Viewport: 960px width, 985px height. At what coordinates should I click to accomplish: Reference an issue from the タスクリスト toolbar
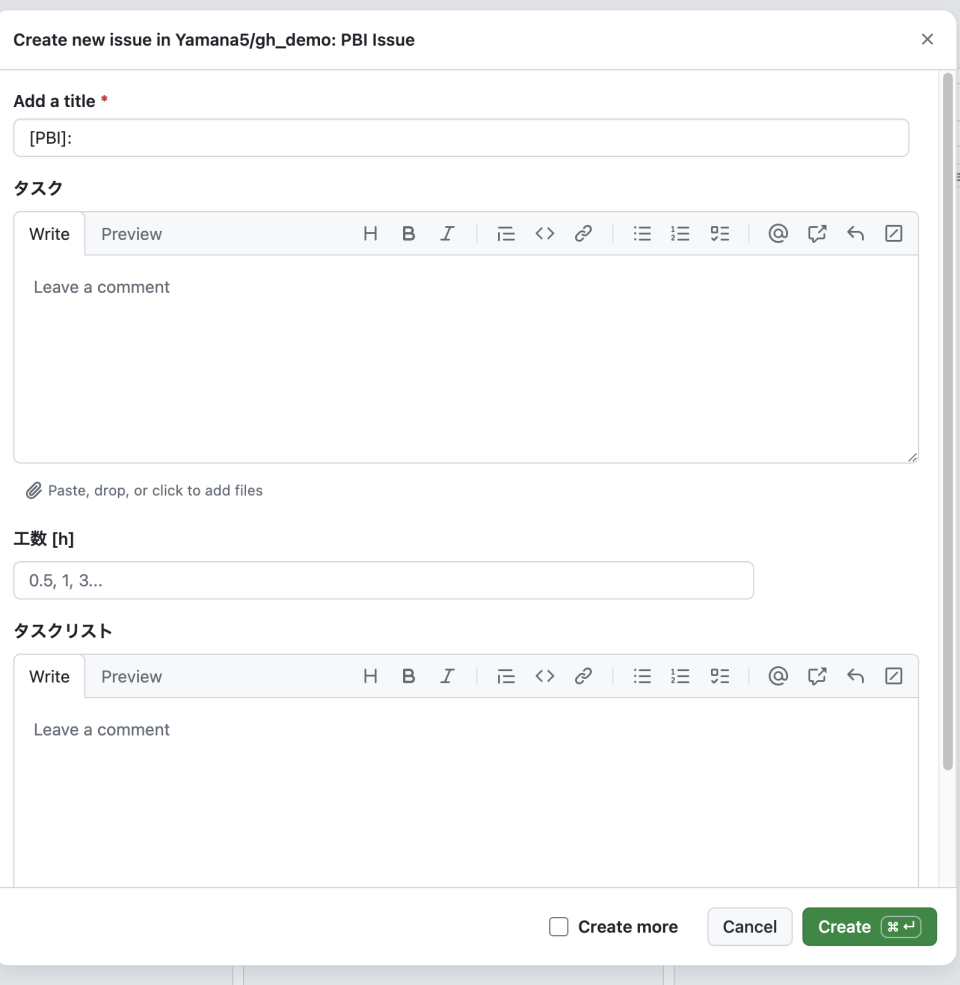coord(817,675)
